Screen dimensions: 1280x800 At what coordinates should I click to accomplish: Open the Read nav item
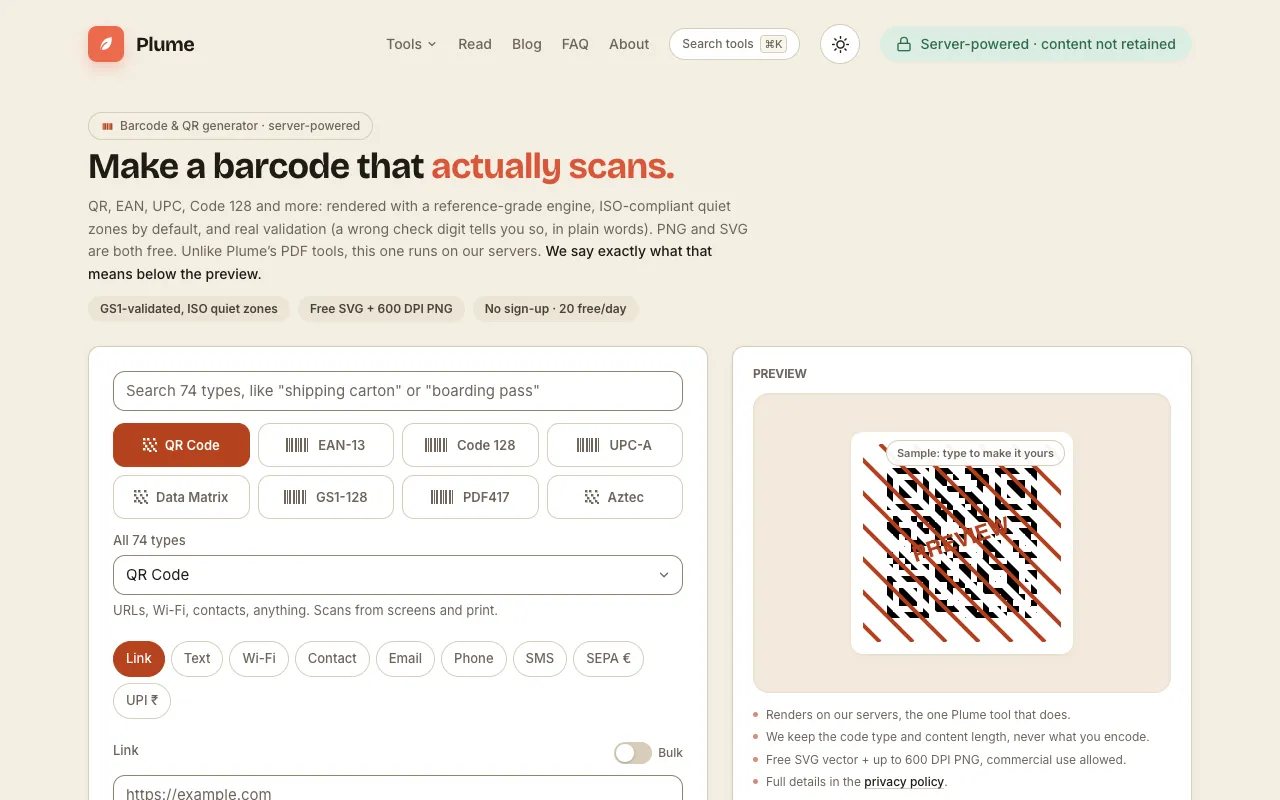(x=475, y=44)
